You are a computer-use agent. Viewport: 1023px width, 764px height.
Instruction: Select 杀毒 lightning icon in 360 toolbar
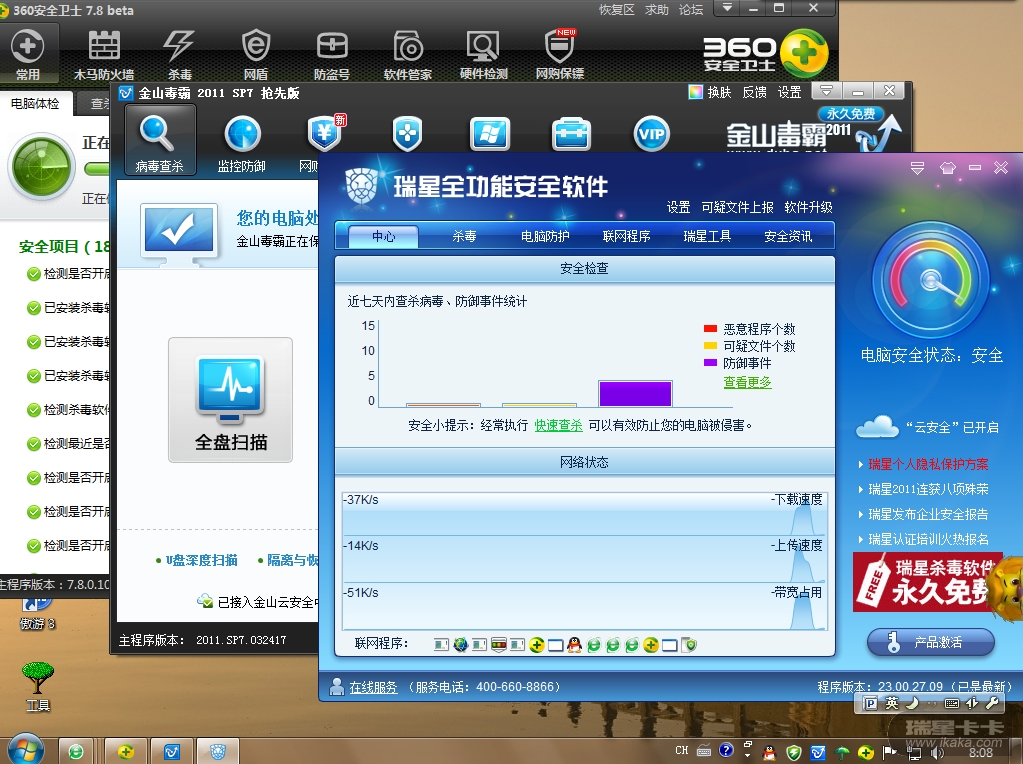click(179, 54)
